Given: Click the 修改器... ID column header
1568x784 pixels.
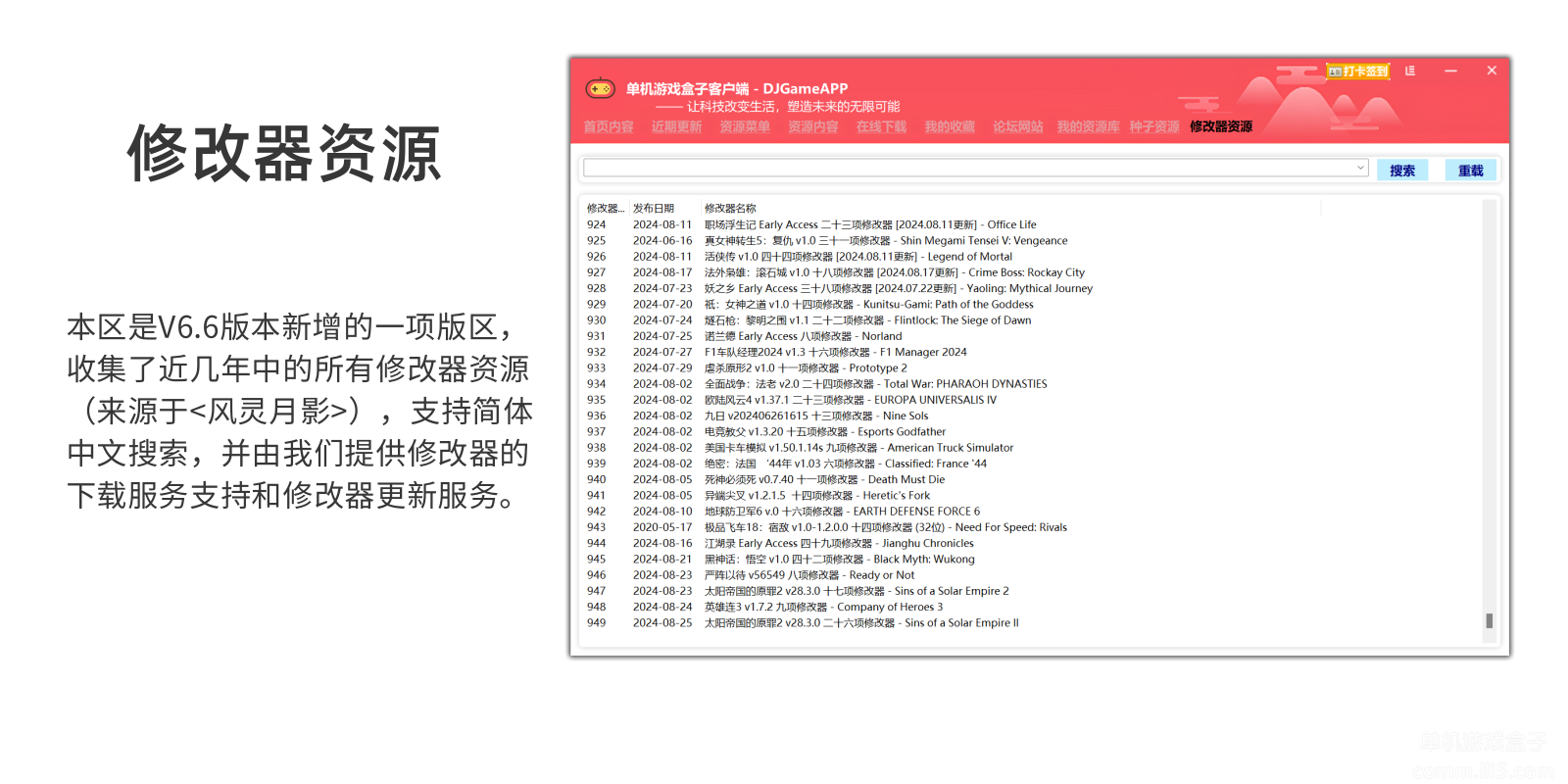Looking at the screenshot, I should click(x=606, y=208).
